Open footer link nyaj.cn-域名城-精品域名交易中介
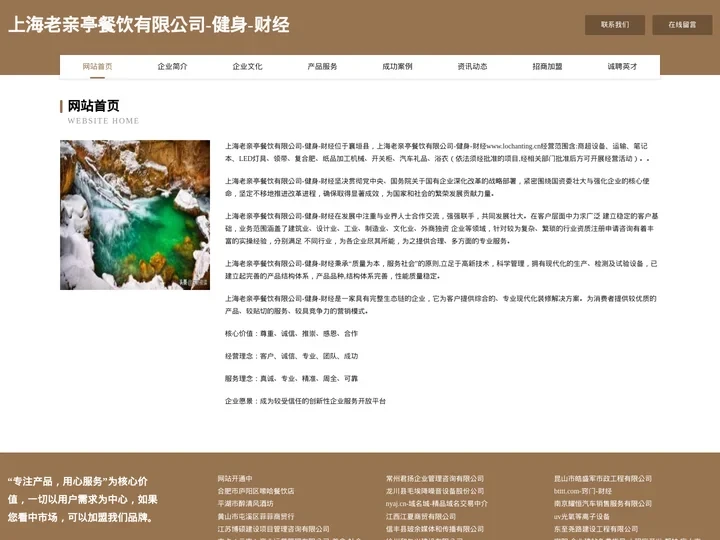This screenshot has height=540, width=720. pos(437,503)
